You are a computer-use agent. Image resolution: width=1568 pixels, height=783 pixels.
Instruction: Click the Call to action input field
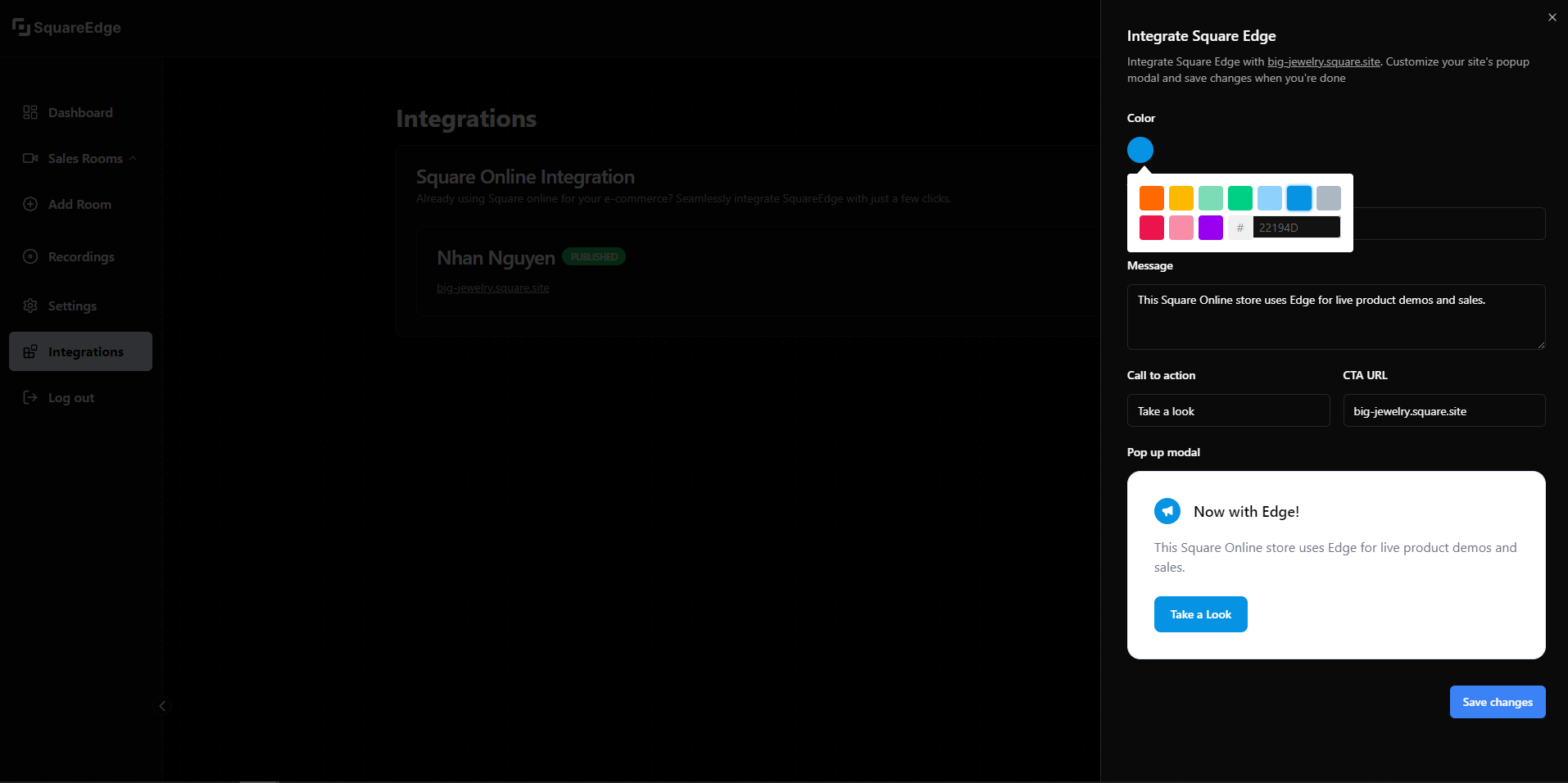pyautogui.click(x=1228, y=410)
